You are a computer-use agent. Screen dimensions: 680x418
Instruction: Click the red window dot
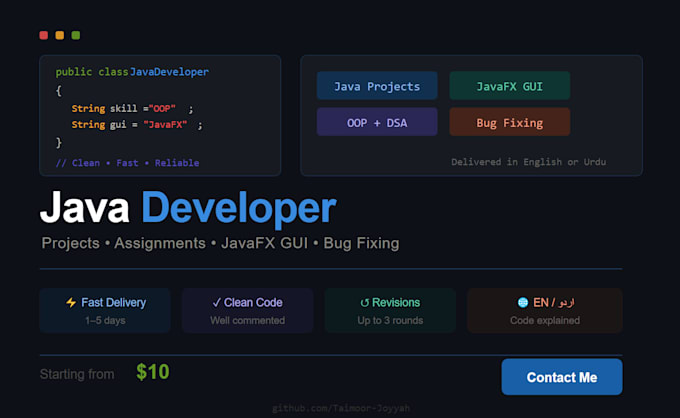pos(43,35)
